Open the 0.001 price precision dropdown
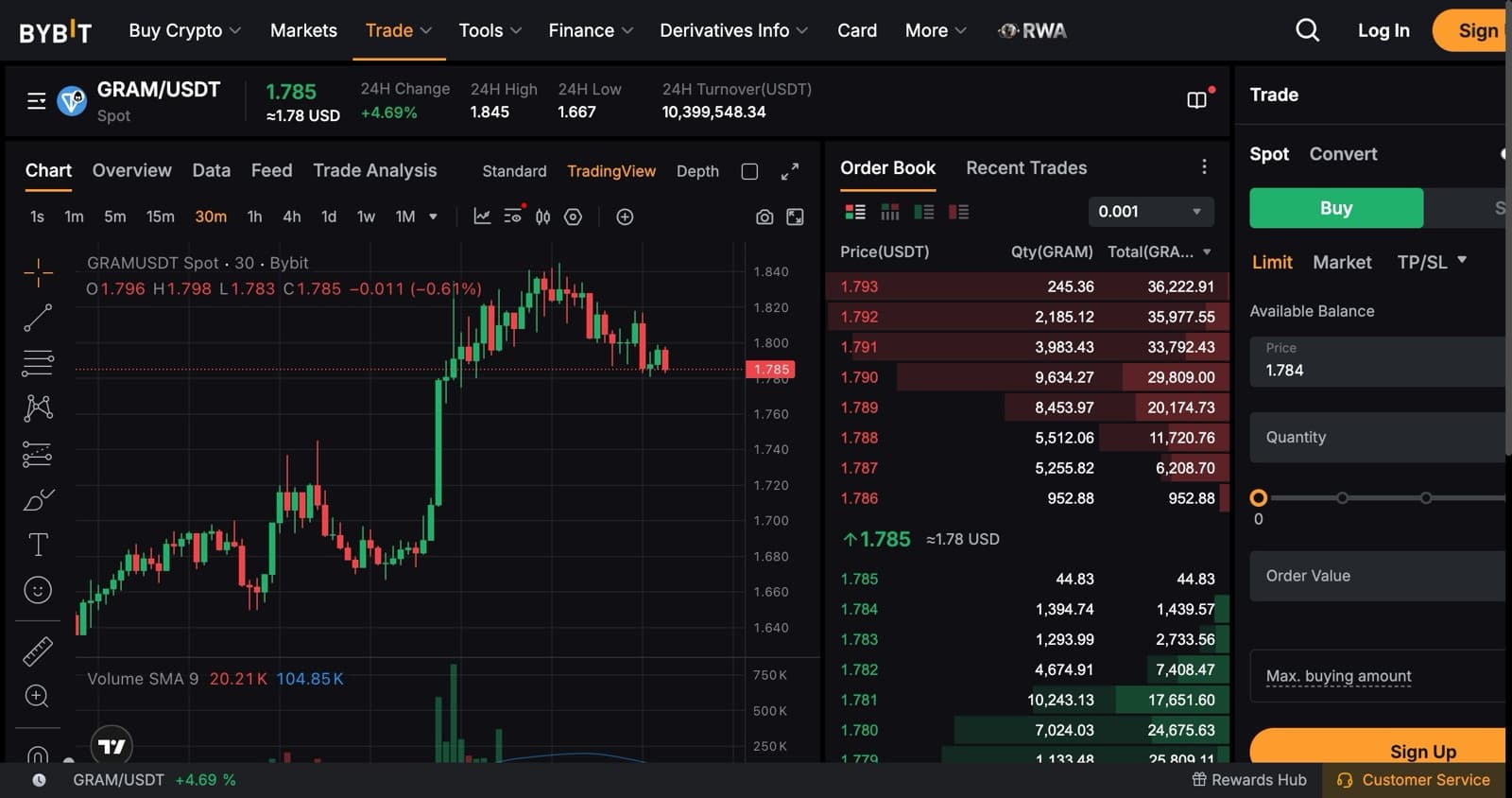The width and height of the screenshot is (1512, 798). 1150,212
